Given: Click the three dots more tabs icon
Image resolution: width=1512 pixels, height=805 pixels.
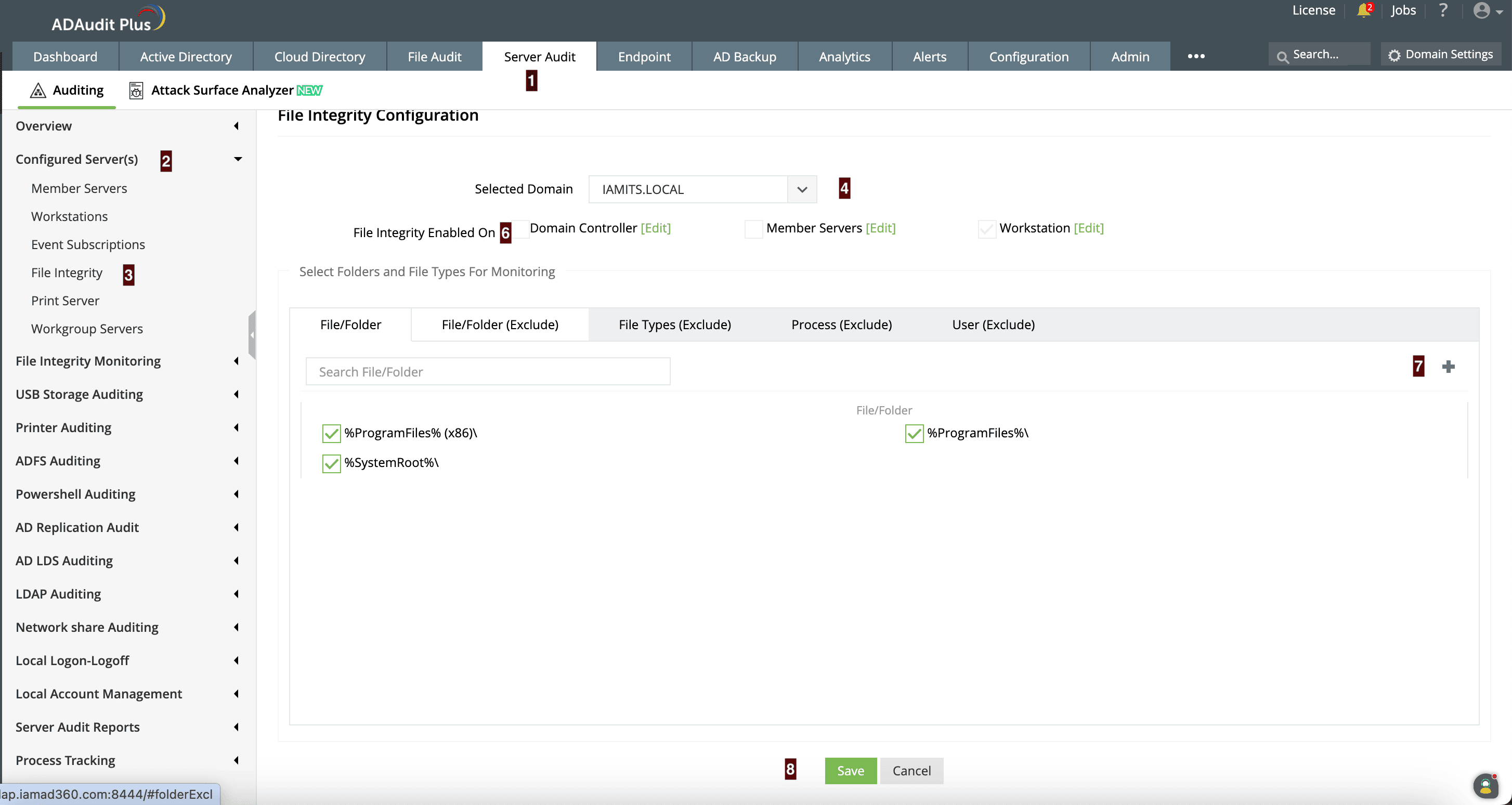Looking at the screenshot, I should click(1196, 56).
